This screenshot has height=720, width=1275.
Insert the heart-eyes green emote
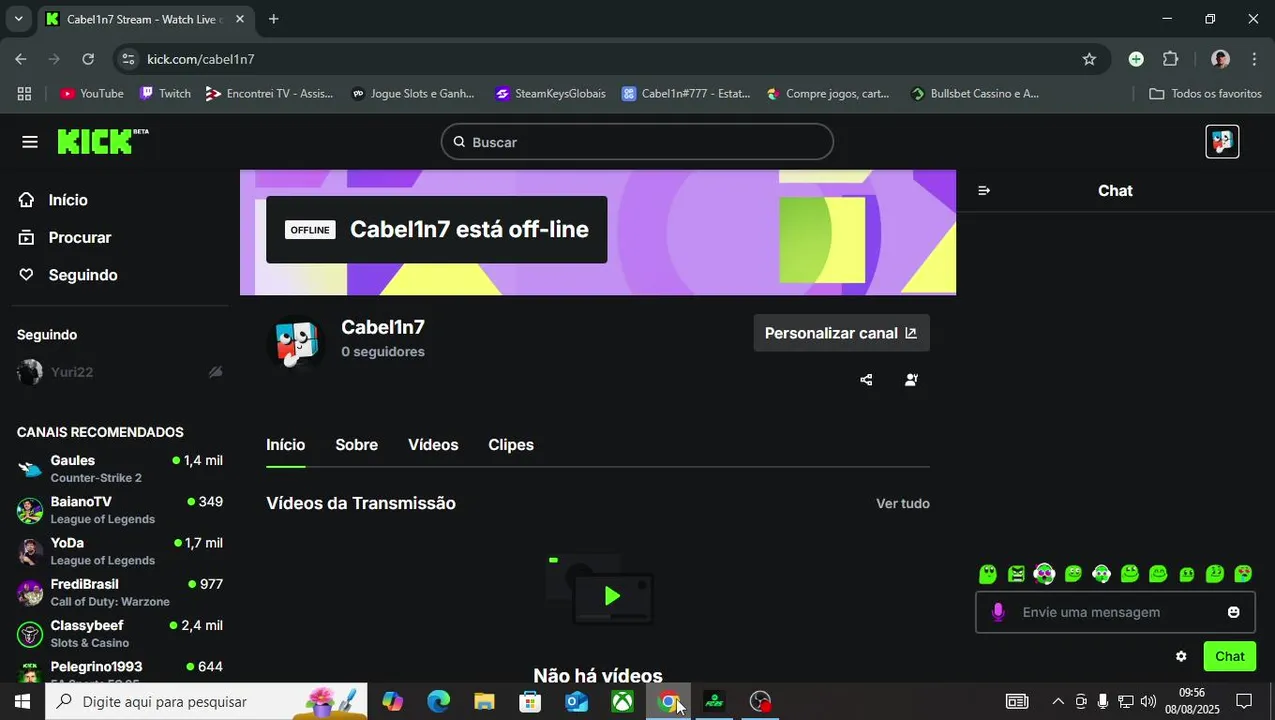coord(1243,574)
